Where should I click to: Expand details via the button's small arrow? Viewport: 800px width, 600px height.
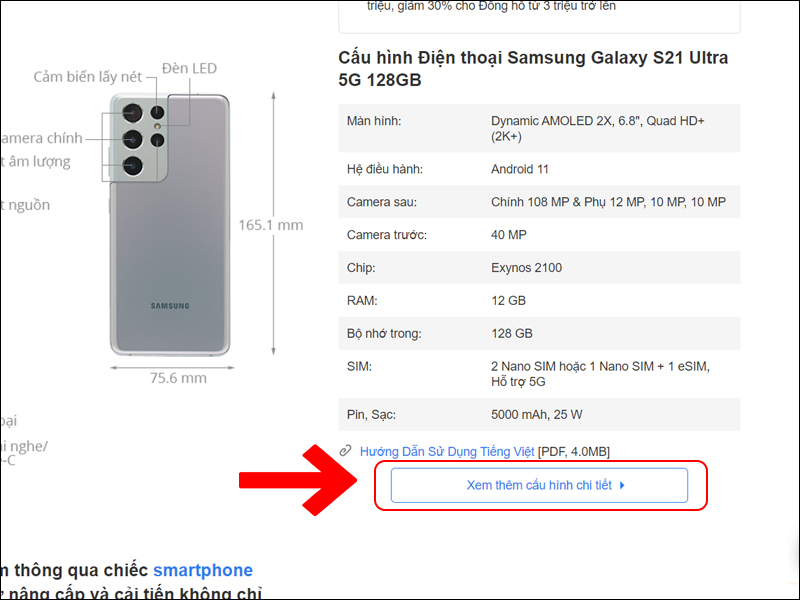622,485
